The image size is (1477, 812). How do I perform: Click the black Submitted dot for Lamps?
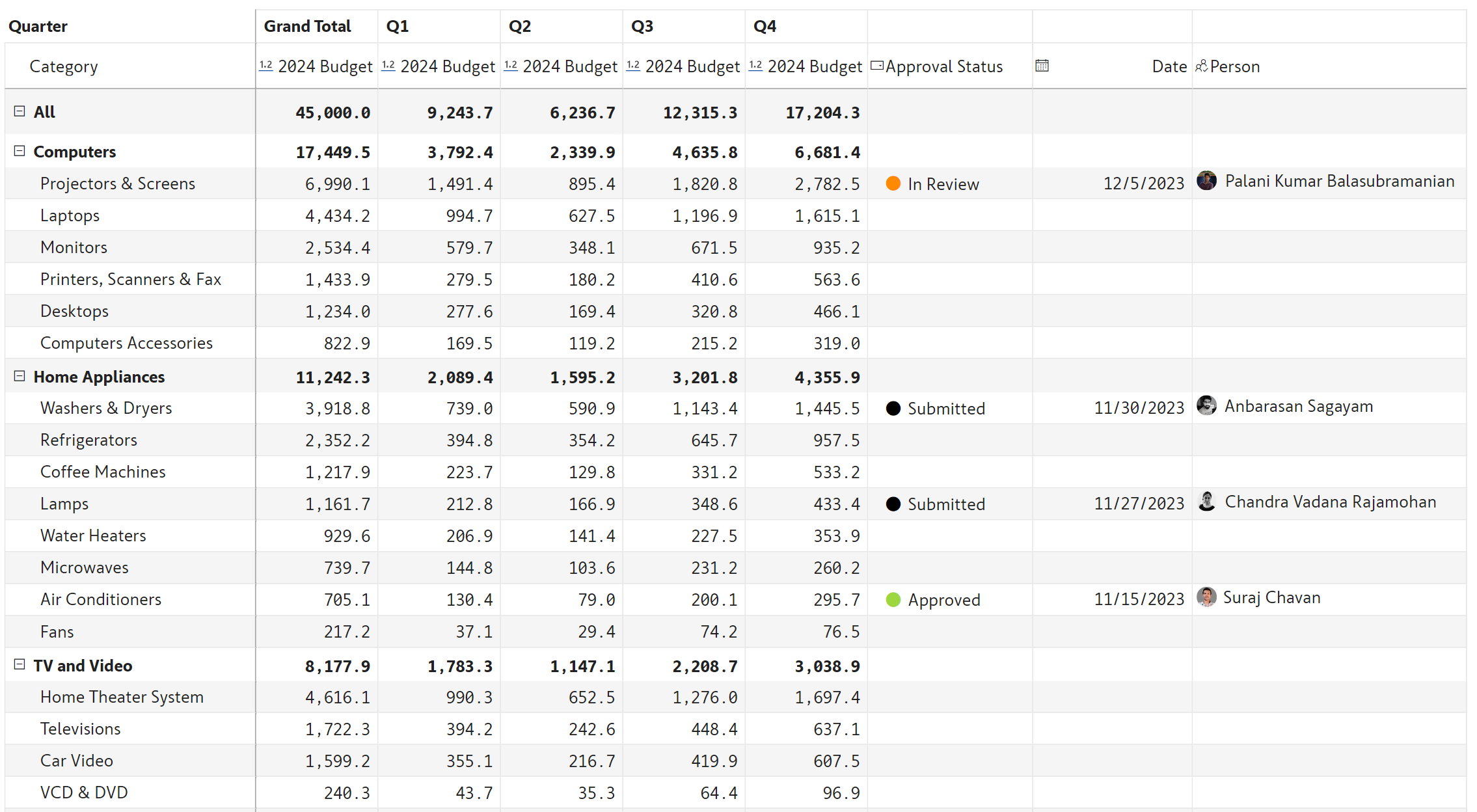tap(893, 504)
